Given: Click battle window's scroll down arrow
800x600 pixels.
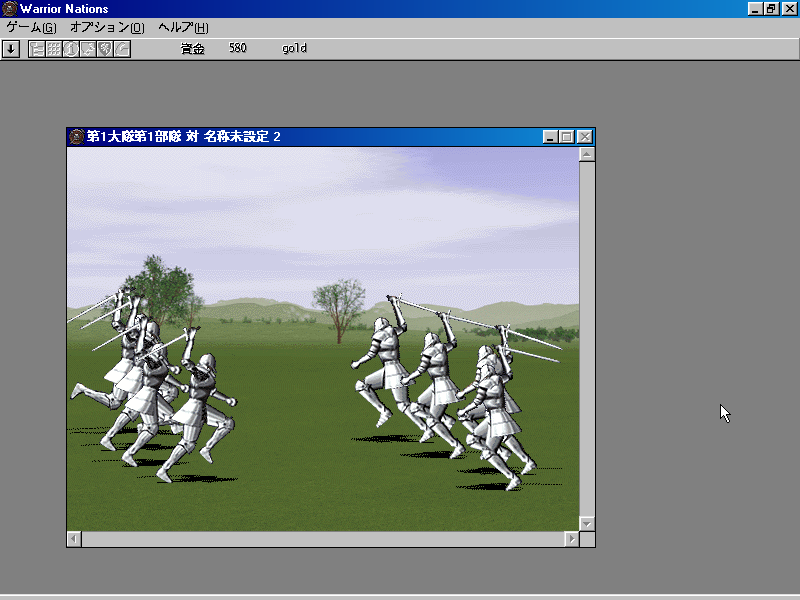Looking at the screenshot, I should point(587,523).
